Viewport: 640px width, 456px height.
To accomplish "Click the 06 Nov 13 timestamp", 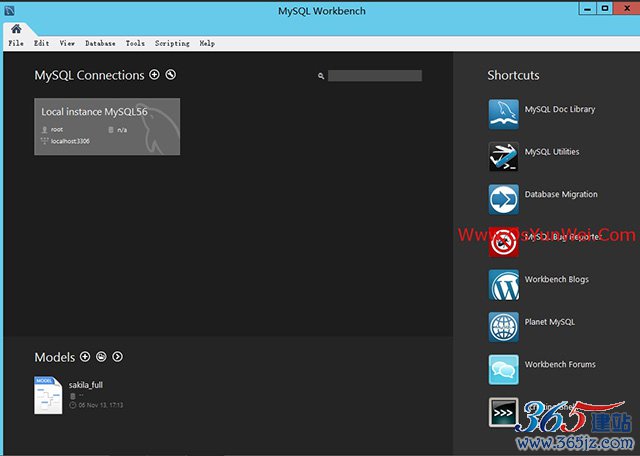I will click(x=100, y=405).
